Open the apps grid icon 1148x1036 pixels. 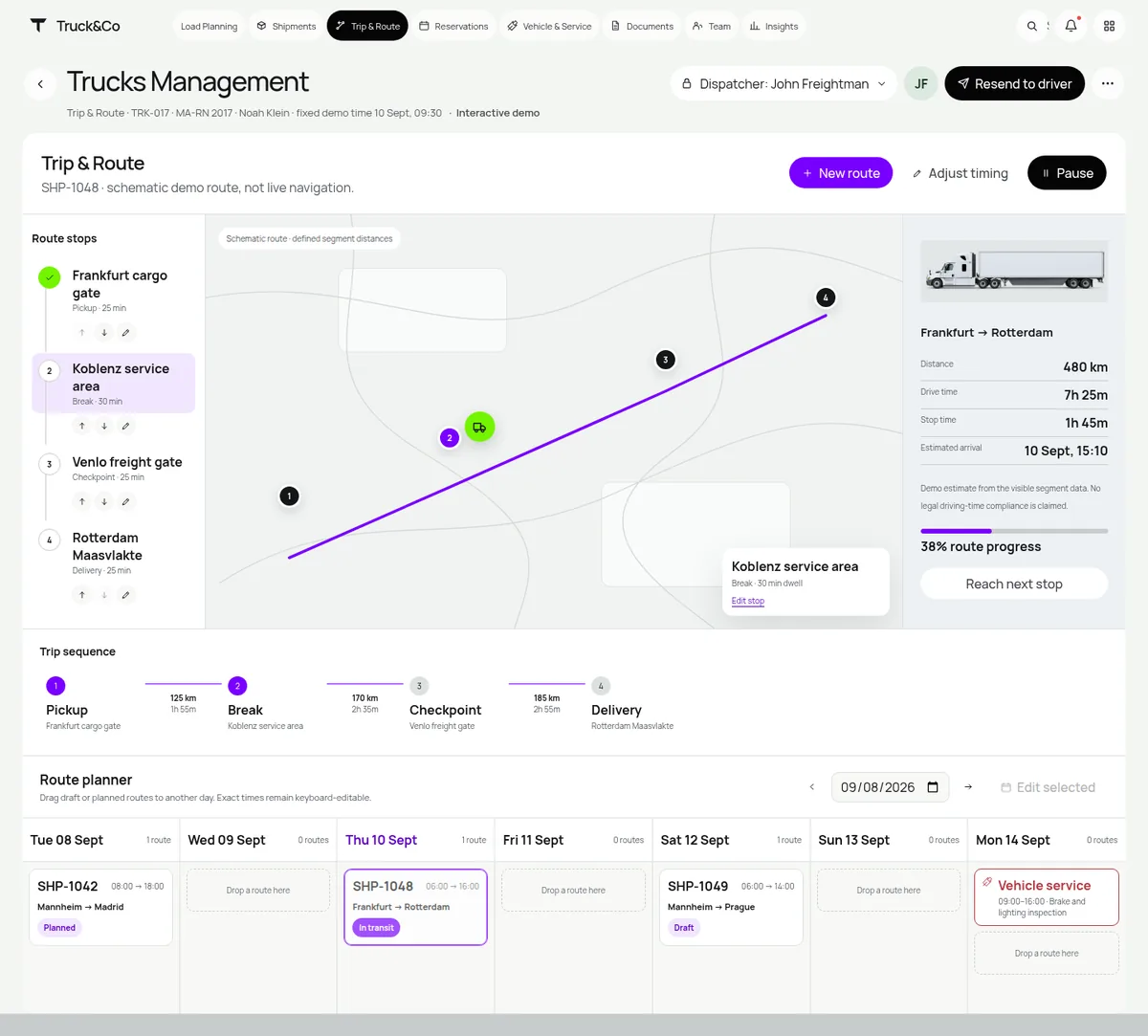click(1110, 26)
